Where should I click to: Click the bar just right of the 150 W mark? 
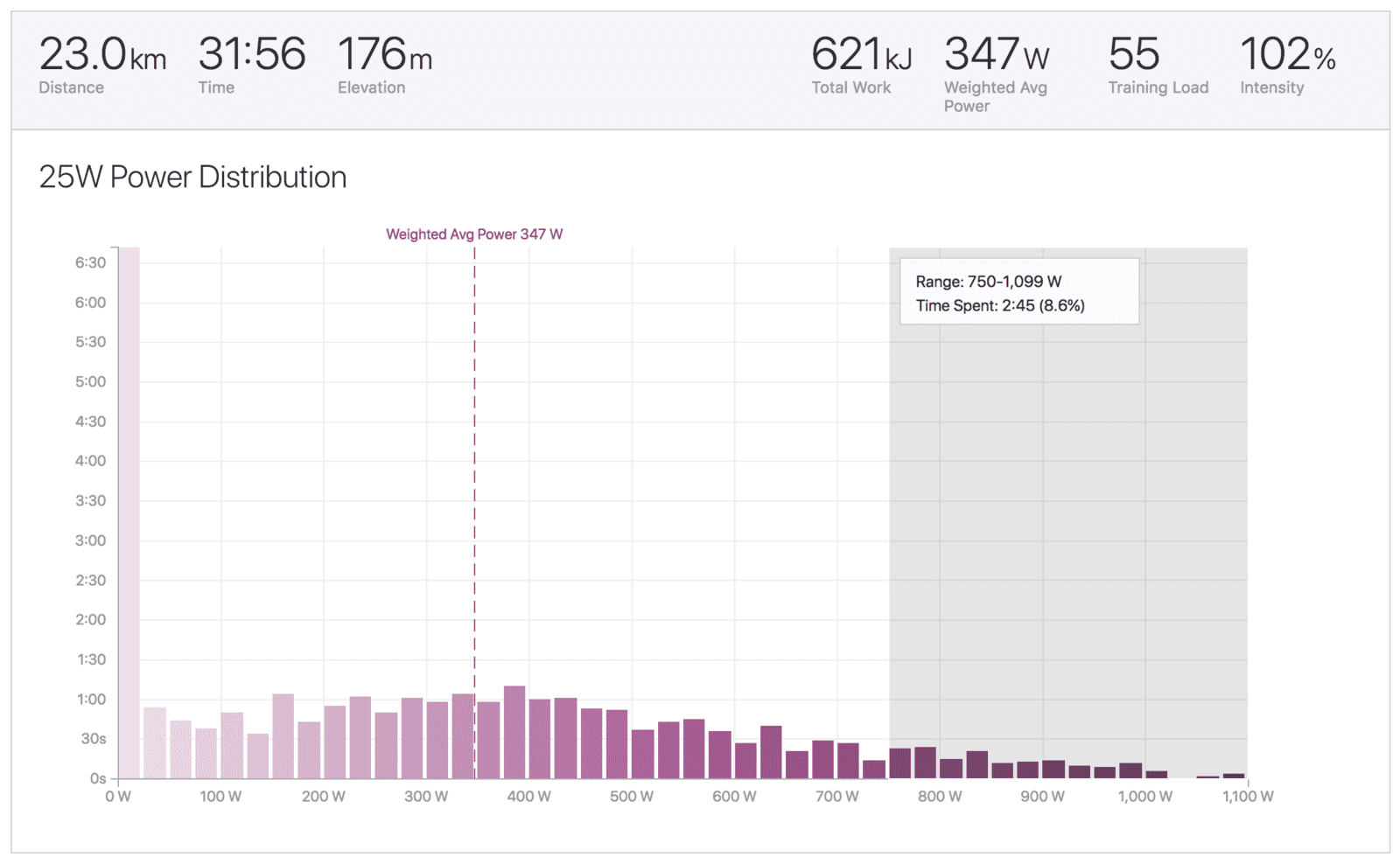point(283,736)
